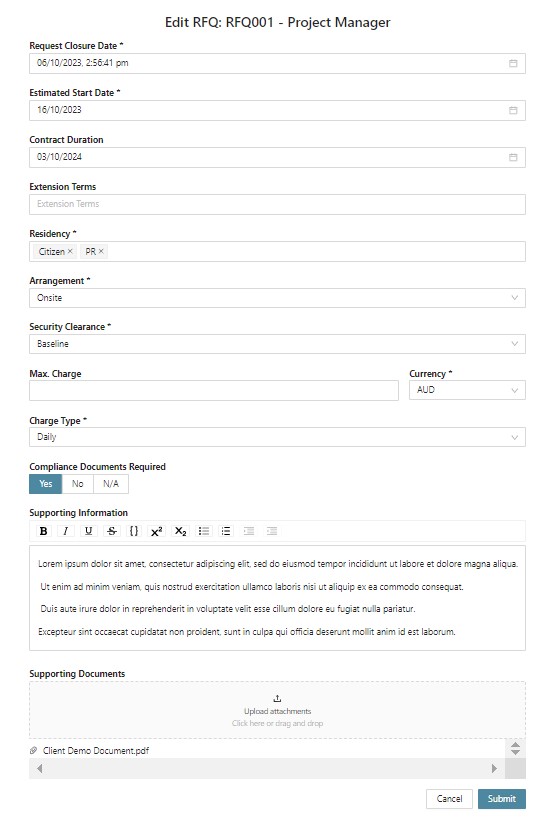
Task: Apply bold formatting in Supporting Information
Action: [44, 531]
